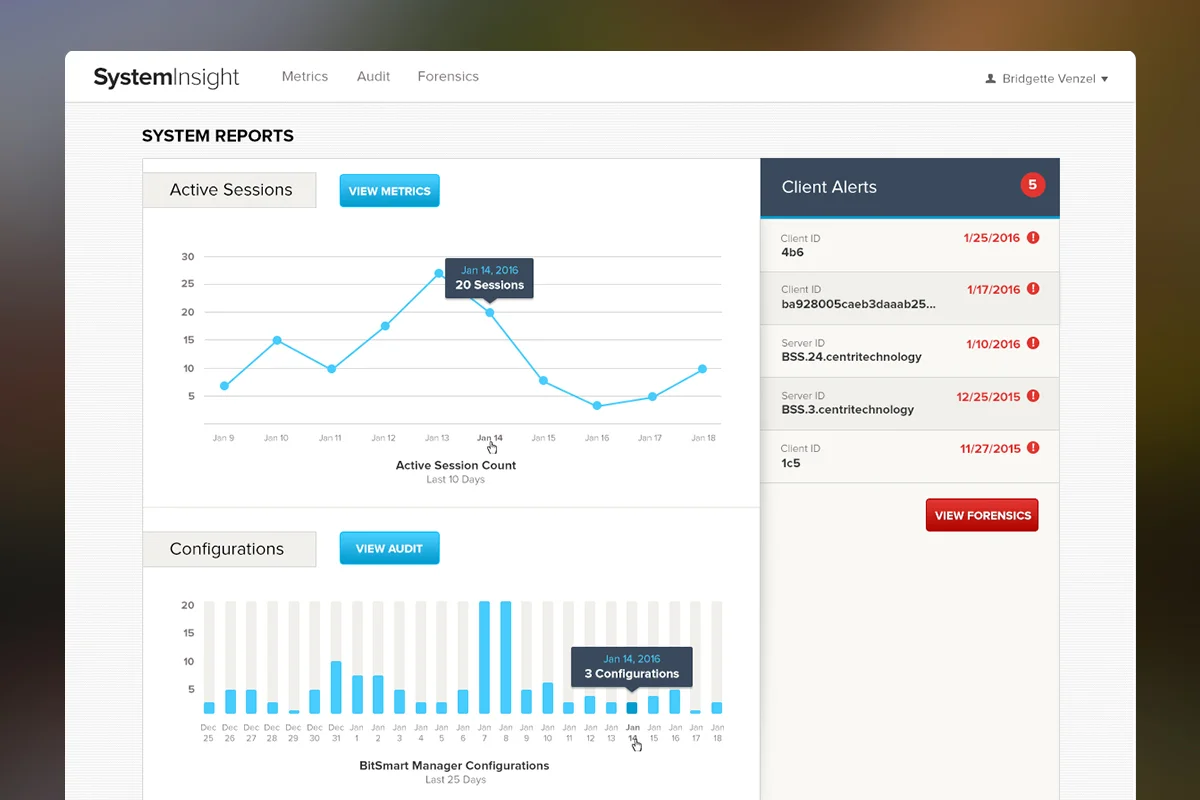Click the SYSTEM REPORTS heading
This screenshot has width=1200, height=800.
[218, 136]
